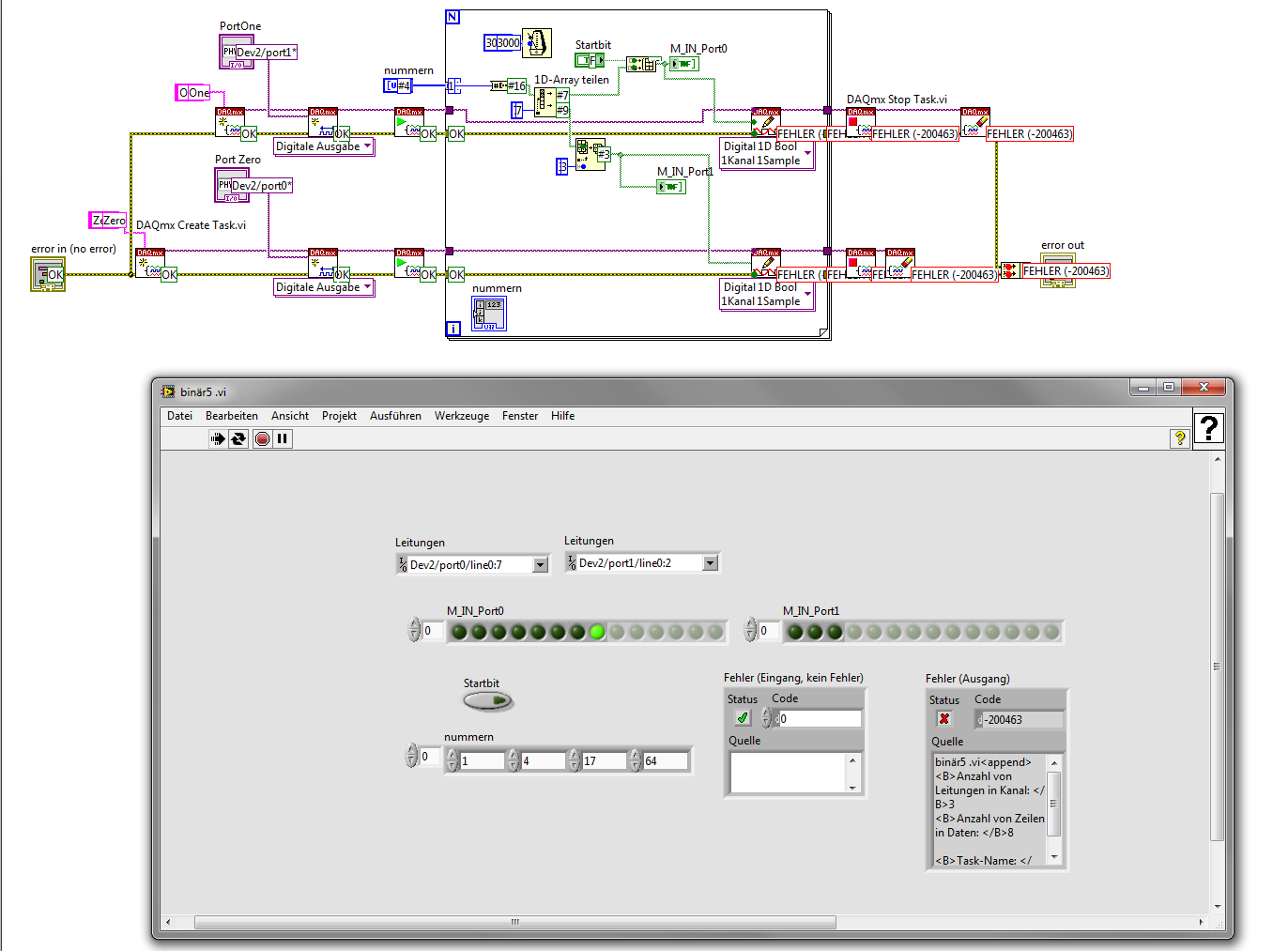
Task: Open the lower Digitale Ausgabe selector
Action: pos(324,287)
